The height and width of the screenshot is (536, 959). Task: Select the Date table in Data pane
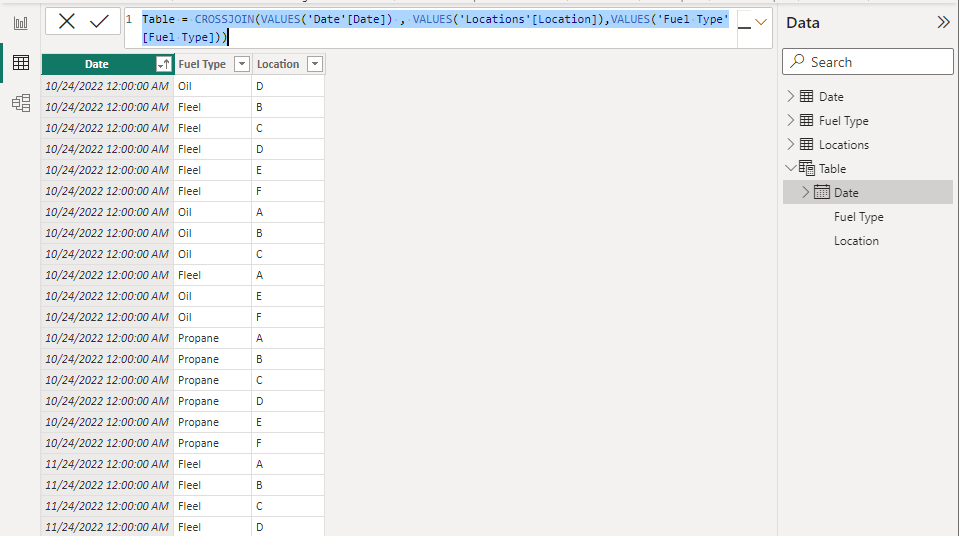(831, 97)
